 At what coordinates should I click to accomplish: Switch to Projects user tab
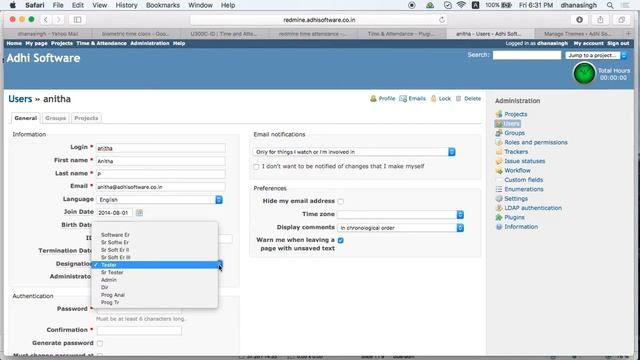86,118
